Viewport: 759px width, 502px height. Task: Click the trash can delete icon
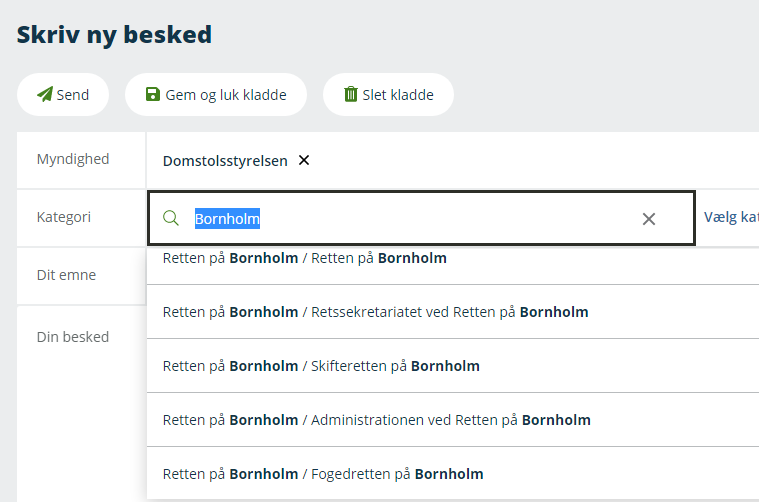tap(351, 95)
